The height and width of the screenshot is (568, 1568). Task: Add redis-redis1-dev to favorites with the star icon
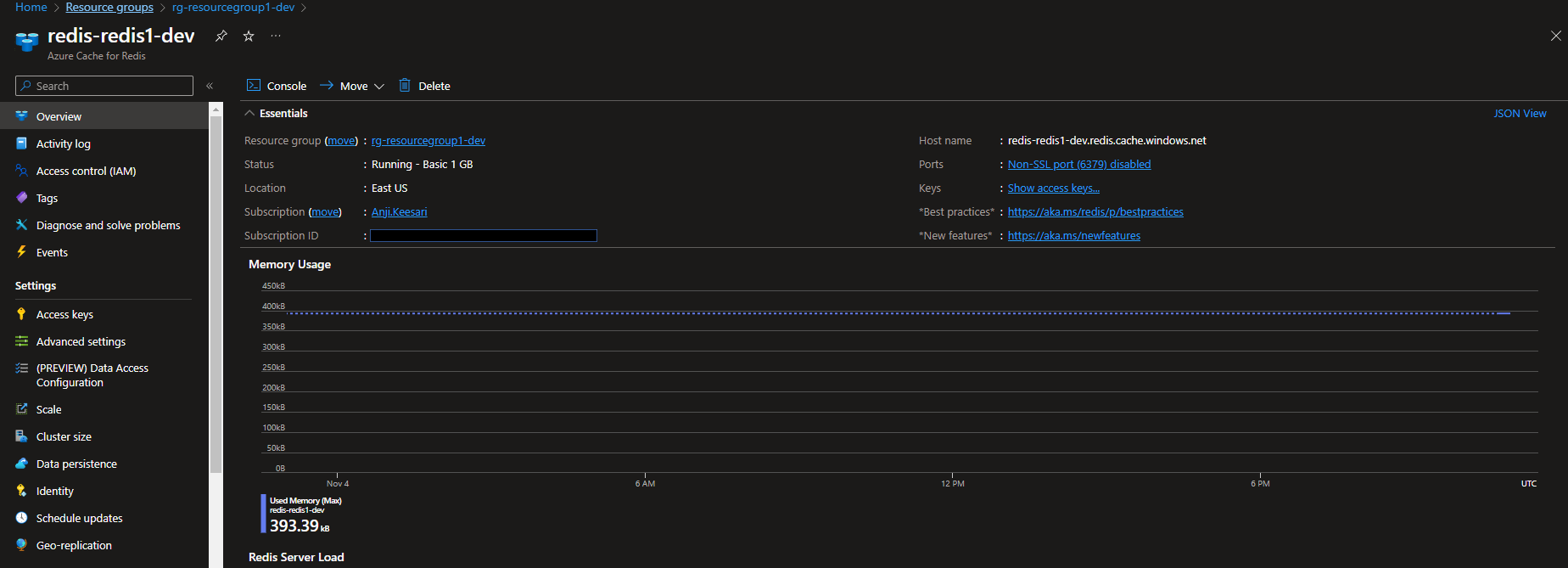pyautogui.click(x=249, y=36)
